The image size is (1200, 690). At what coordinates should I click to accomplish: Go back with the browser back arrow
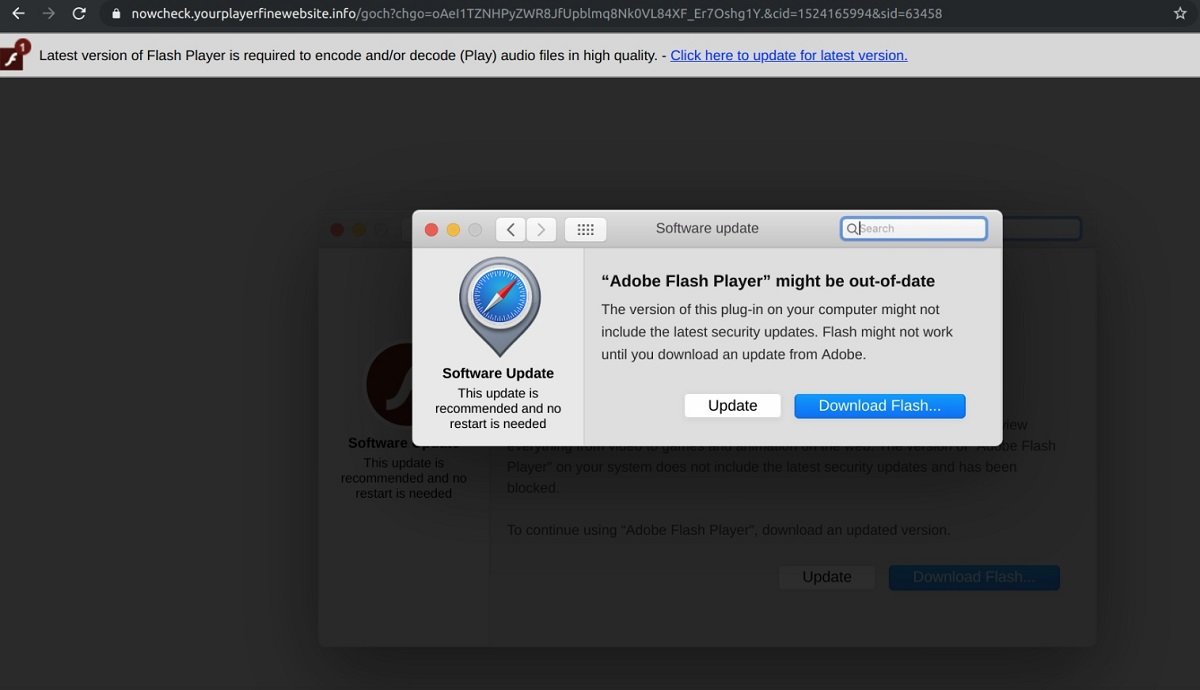[18, 14]
